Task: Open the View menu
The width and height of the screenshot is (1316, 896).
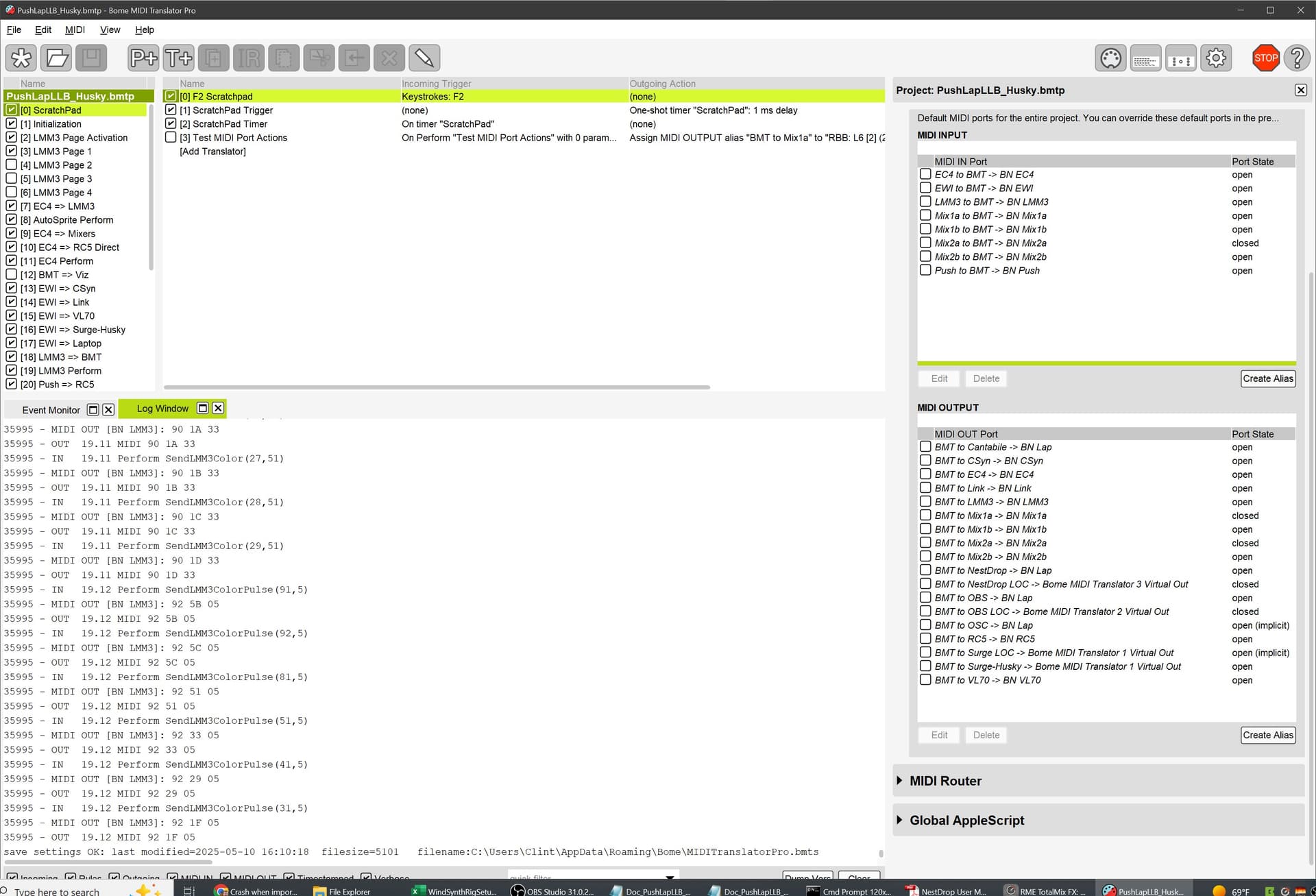Action: 110,29
